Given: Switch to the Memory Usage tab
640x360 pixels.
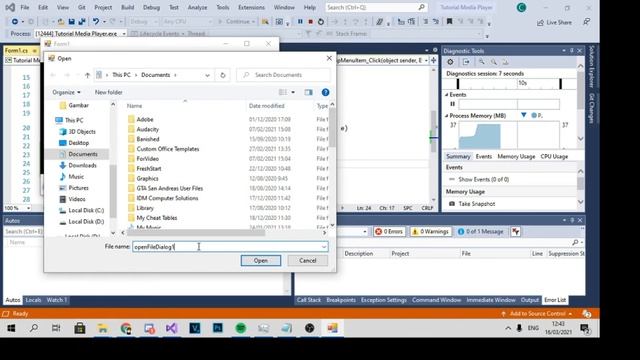Looking at the screenshot, I should click(516, 156).
